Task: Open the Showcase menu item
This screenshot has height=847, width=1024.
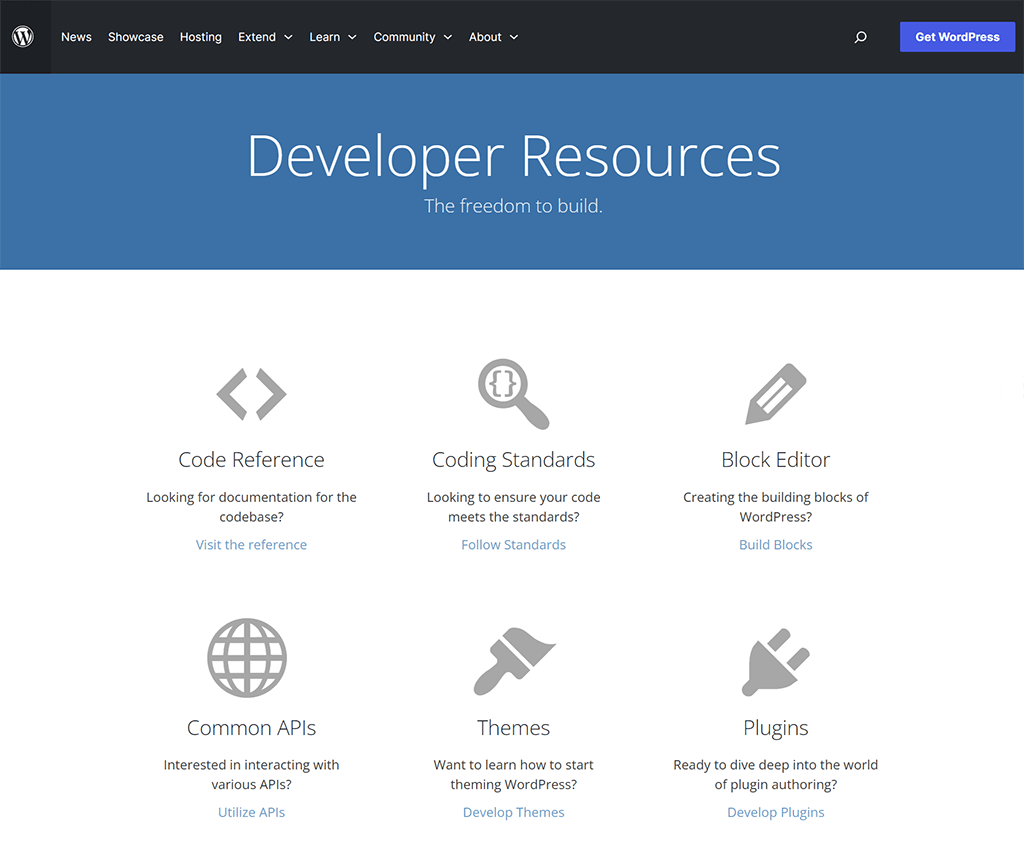Action: 136,37
